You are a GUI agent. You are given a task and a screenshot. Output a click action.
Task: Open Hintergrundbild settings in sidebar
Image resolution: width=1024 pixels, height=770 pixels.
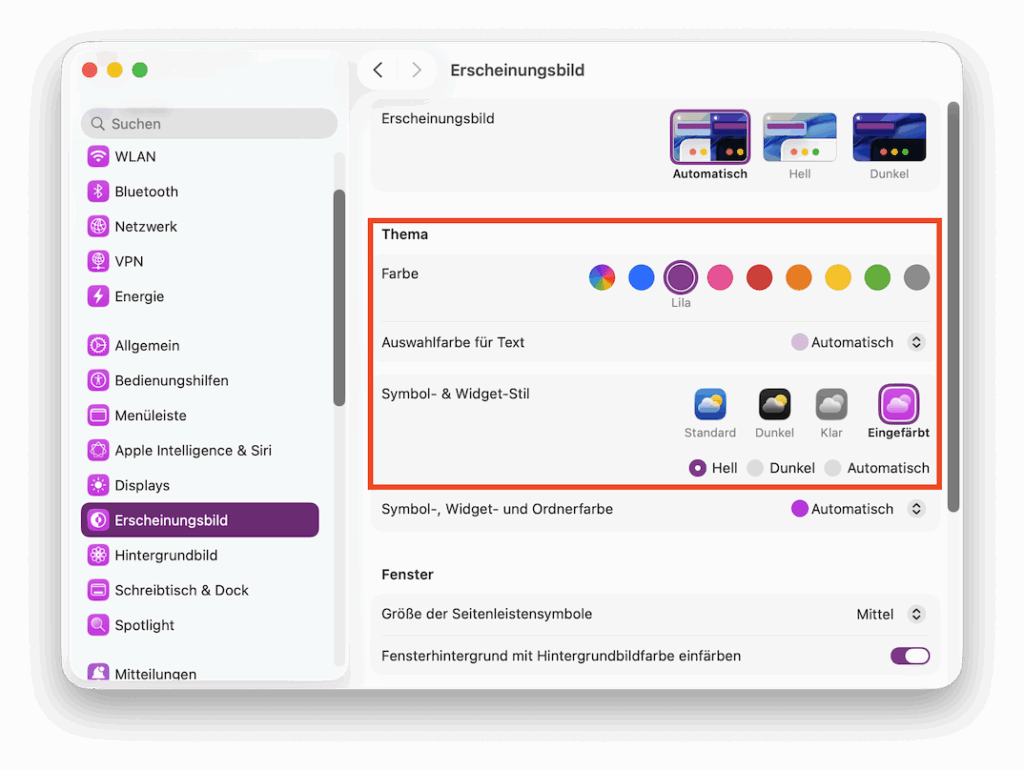(166, 555)
